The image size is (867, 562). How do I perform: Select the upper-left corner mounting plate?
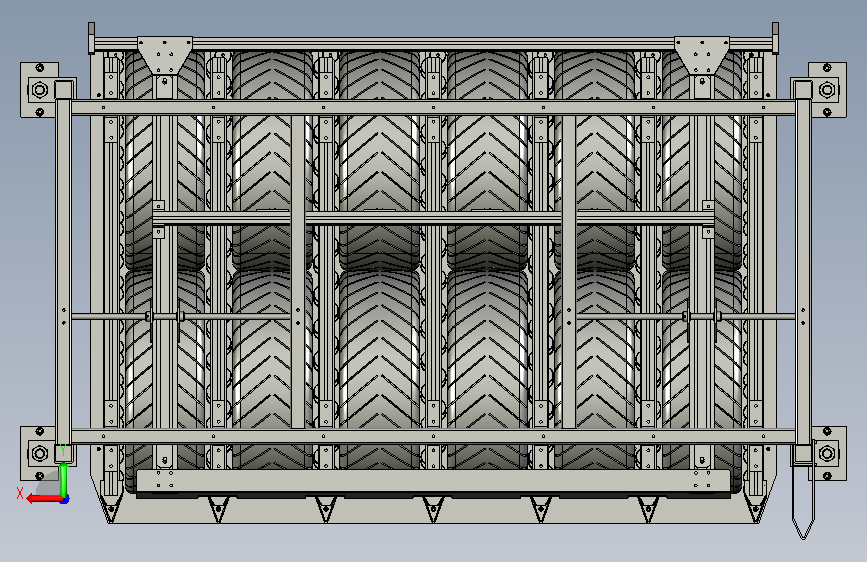39,90
